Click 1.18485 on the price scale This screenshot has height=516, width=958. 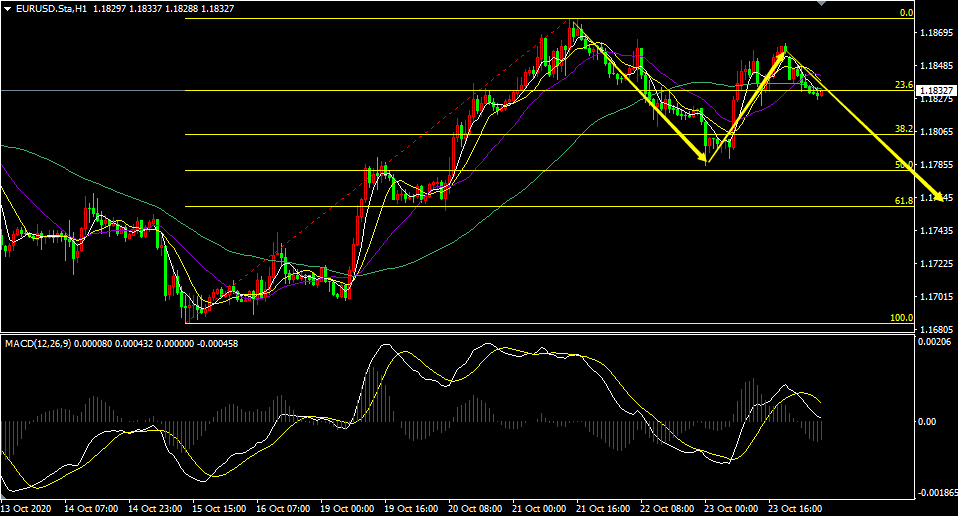click(x=937, y=65)
